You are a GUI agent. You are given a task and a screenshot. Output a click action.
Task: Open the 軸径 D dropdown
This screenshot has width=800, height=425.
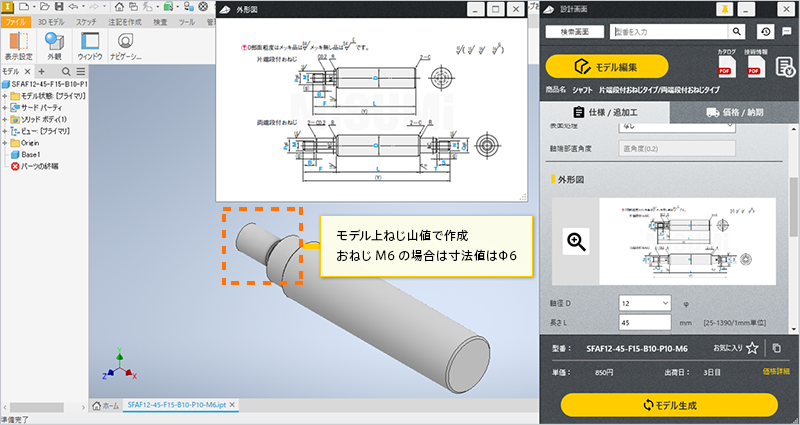tap(647, 302)
